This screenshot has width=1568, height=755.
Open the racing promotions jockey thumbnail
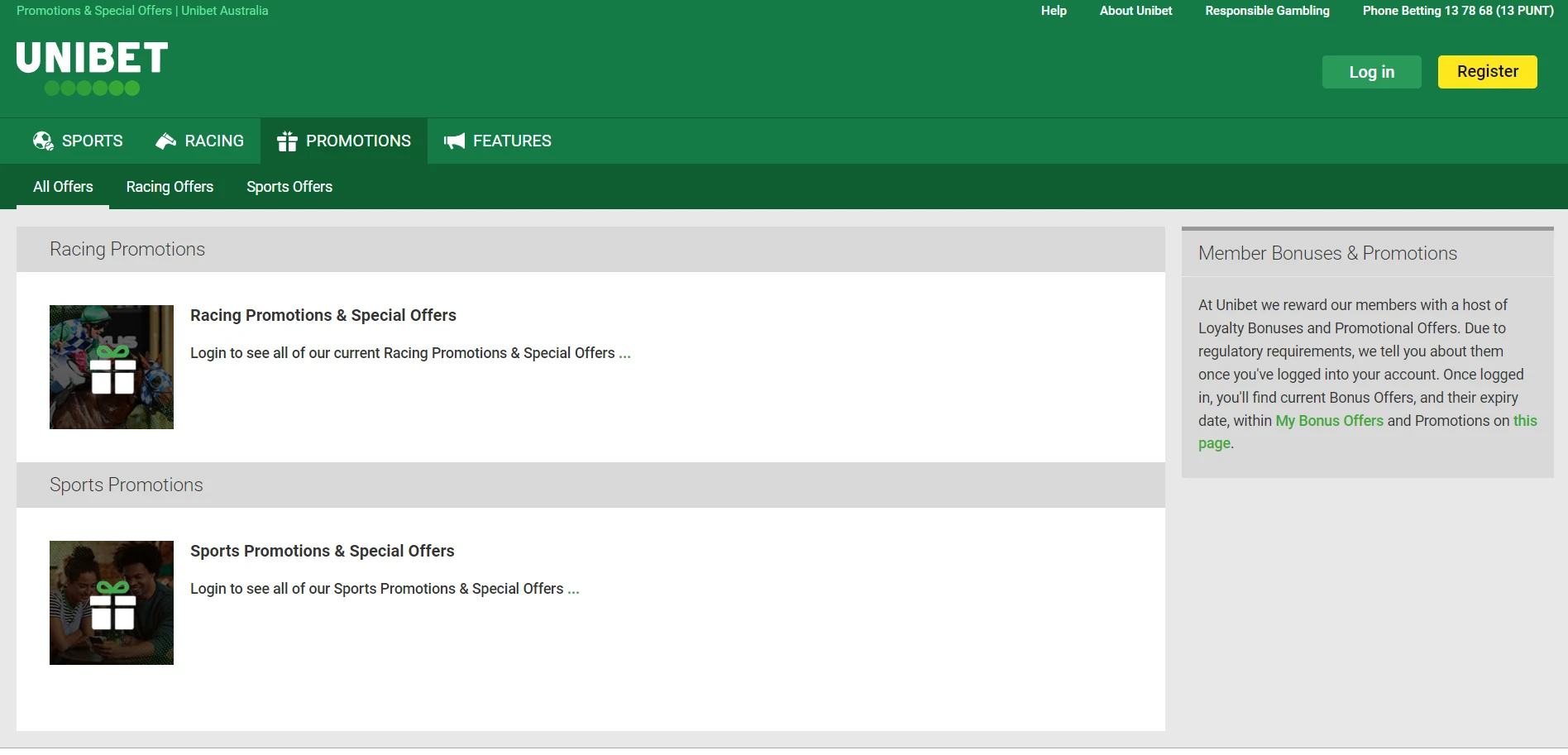coord(112,367)
